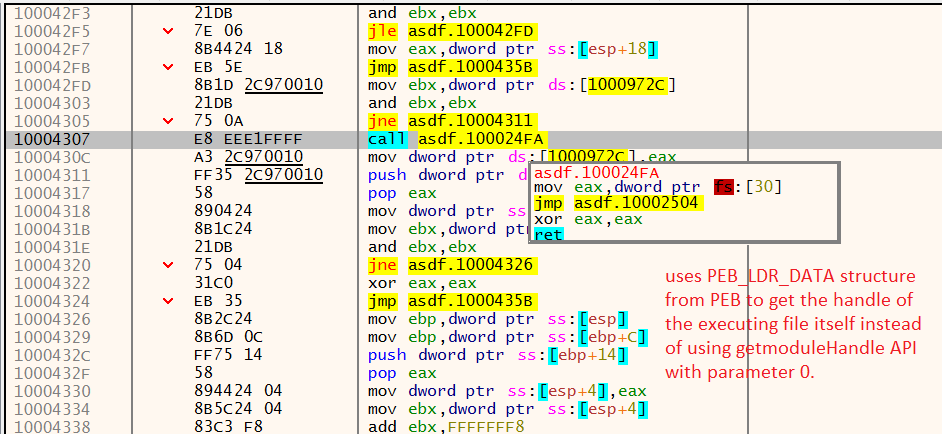Select address 10004330
Screen dimensions: 942x434
(x=52, y=391)
